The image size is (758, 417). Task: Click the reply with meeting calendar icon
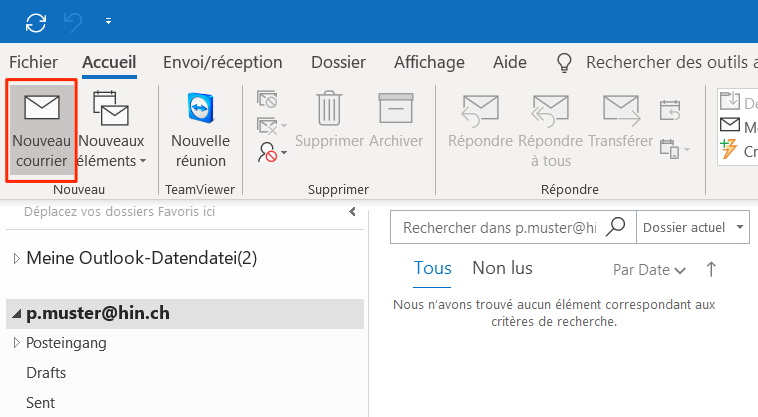[670, 110]
